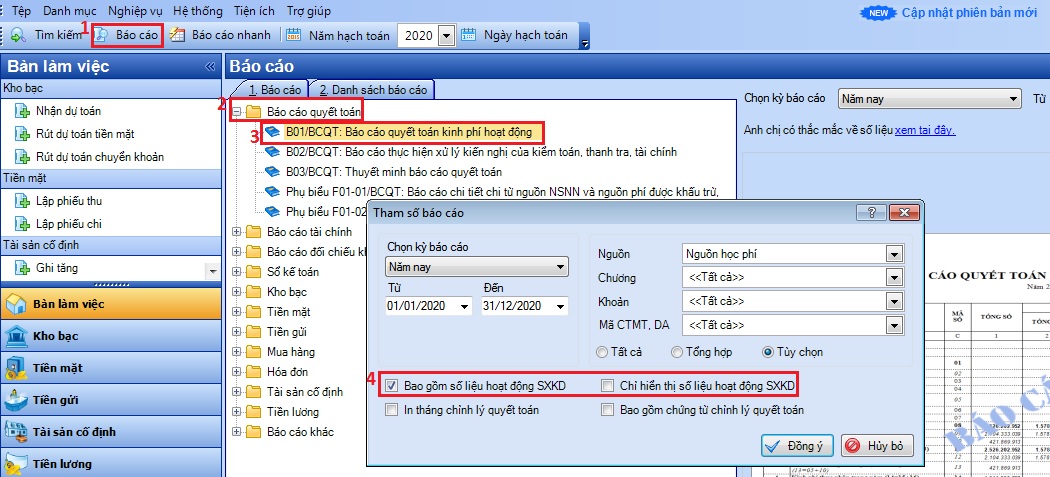Check In tháng chỉnh lý quyết toán
1050x477 pixels.
click(x=391, y=409)
